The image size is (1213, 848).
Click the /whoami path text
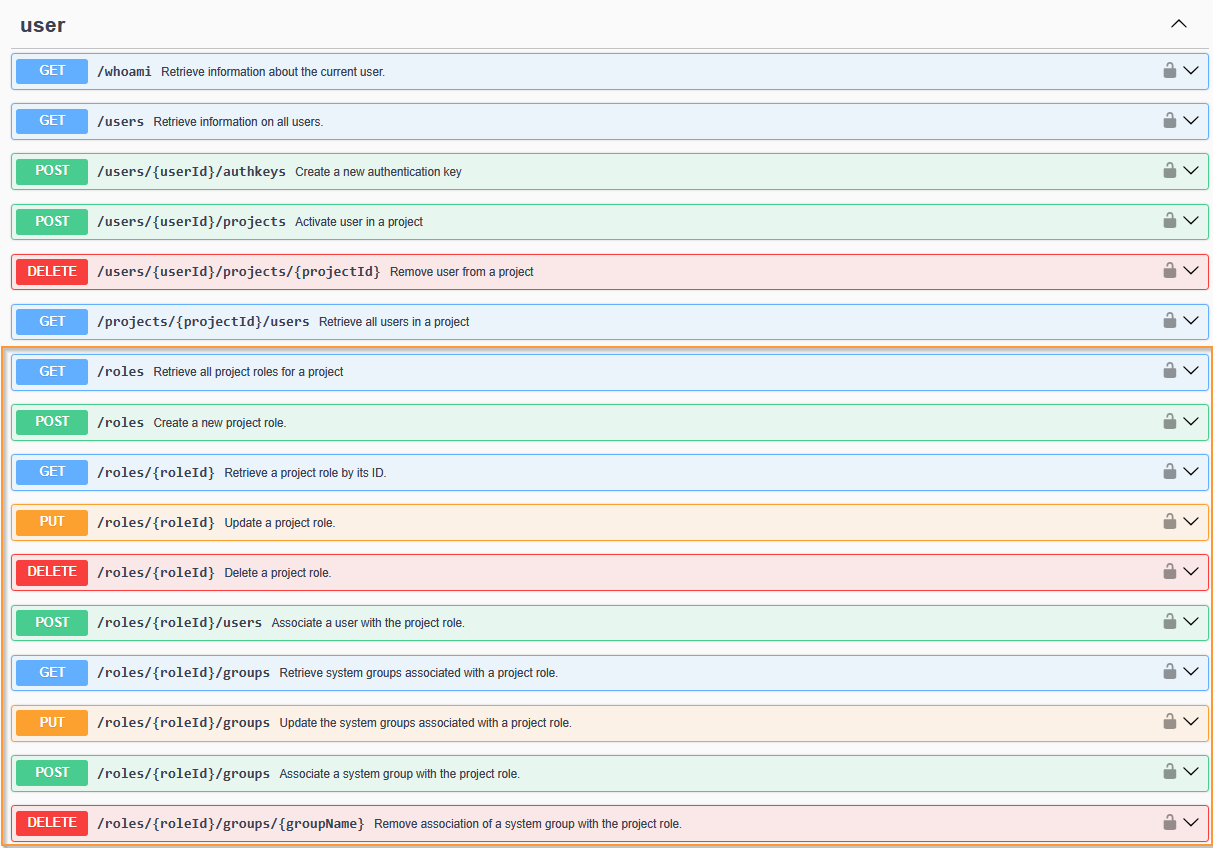click(125, 71)
